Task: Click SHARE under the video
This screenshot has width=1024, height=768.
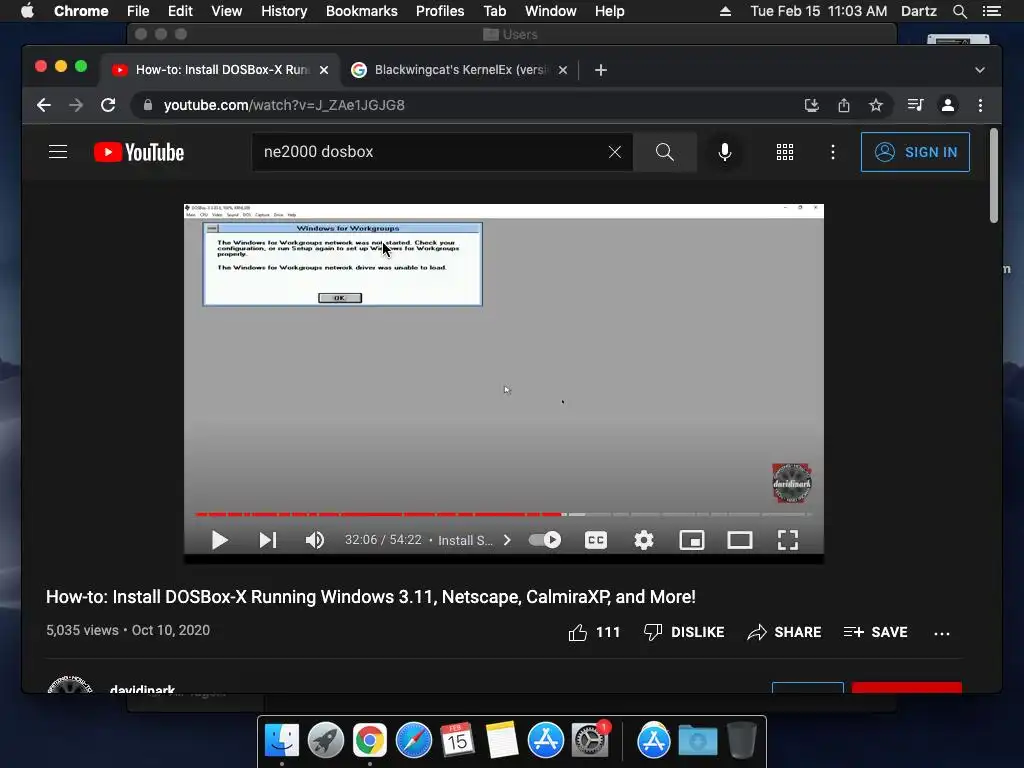Action: [x=784, y=632]
